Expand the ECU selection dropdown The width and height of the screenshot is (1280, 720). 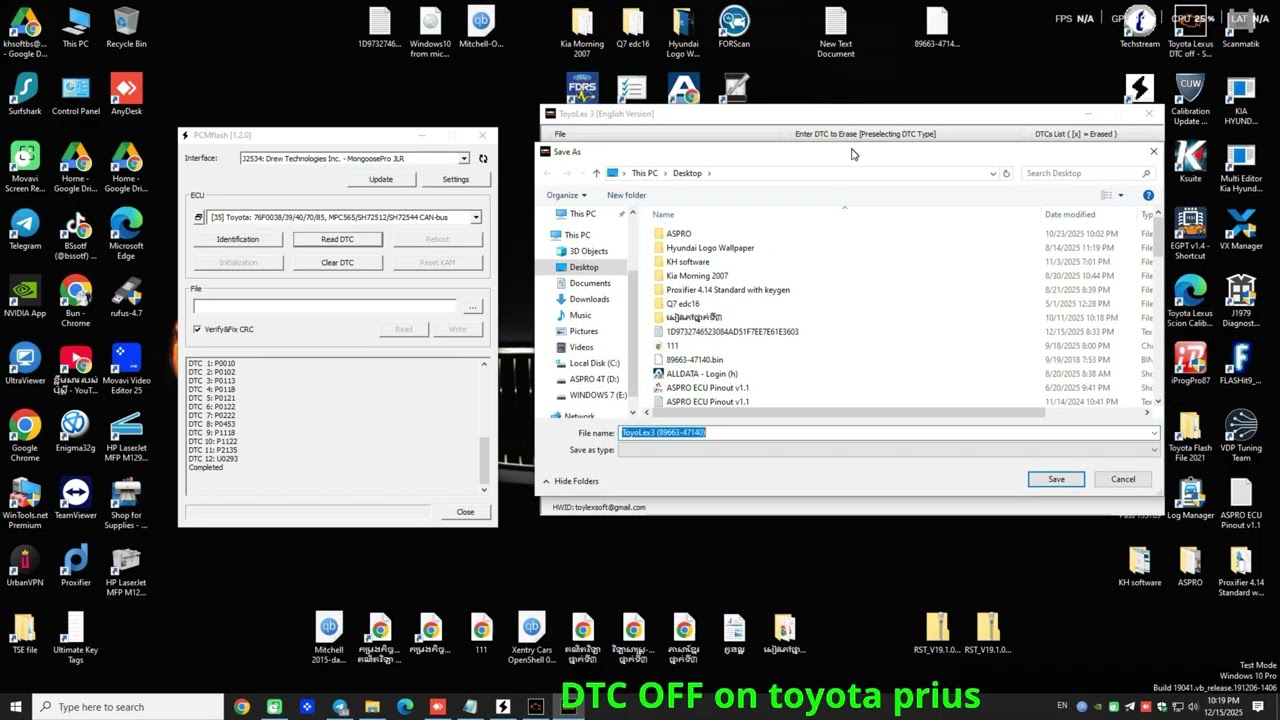tap(476, 217)
